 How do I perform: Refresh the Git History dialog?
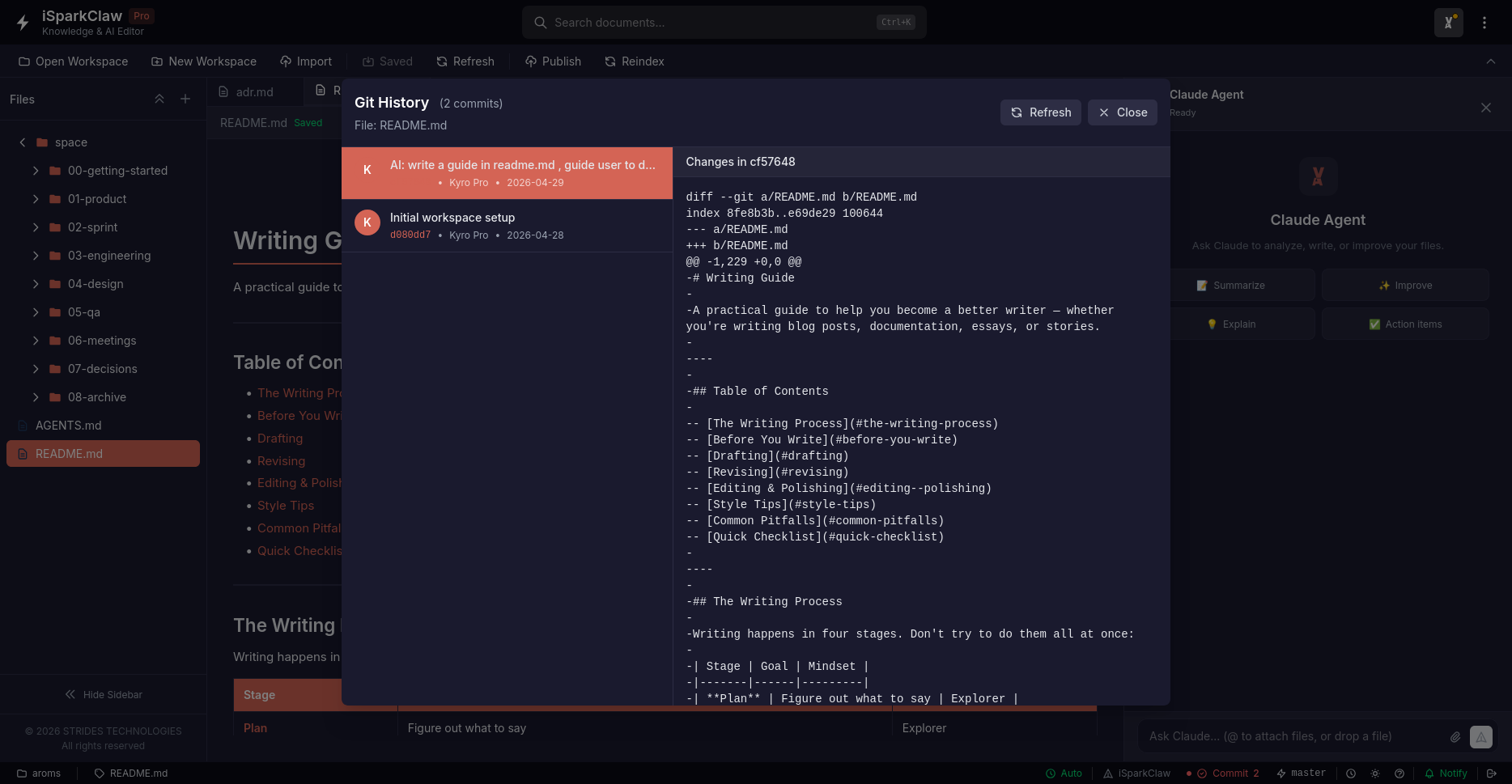click(1040, 112)
